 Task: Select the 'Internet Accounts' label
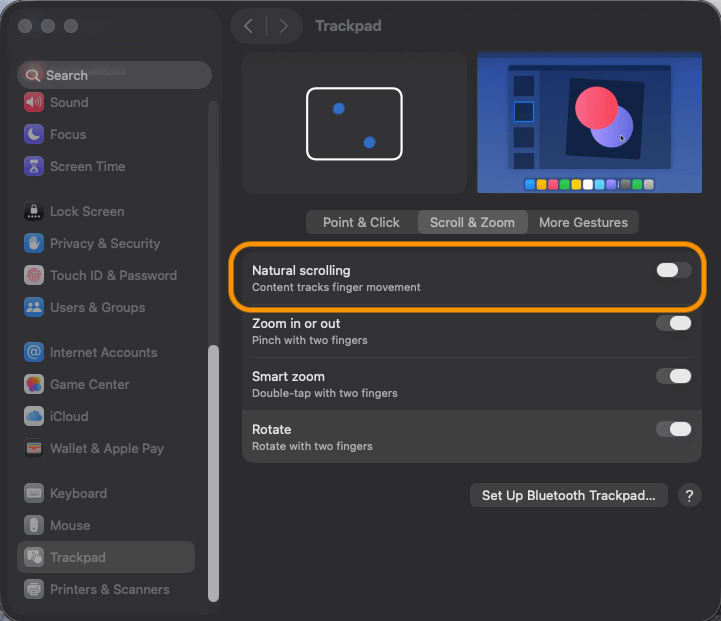click(x=103, y=352)
